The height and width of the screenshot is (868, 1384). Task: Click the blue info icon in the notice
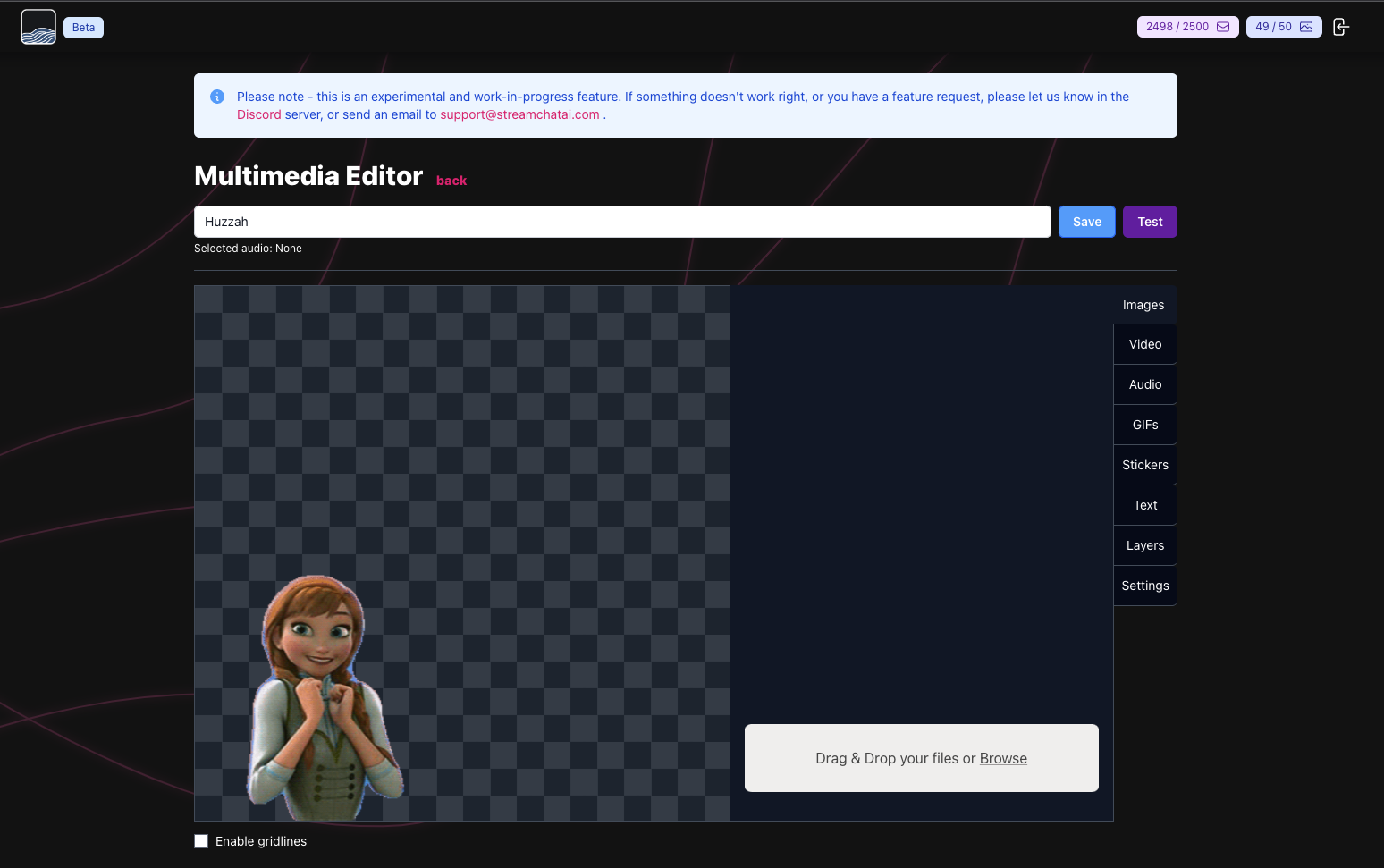(x=216, y=96)
